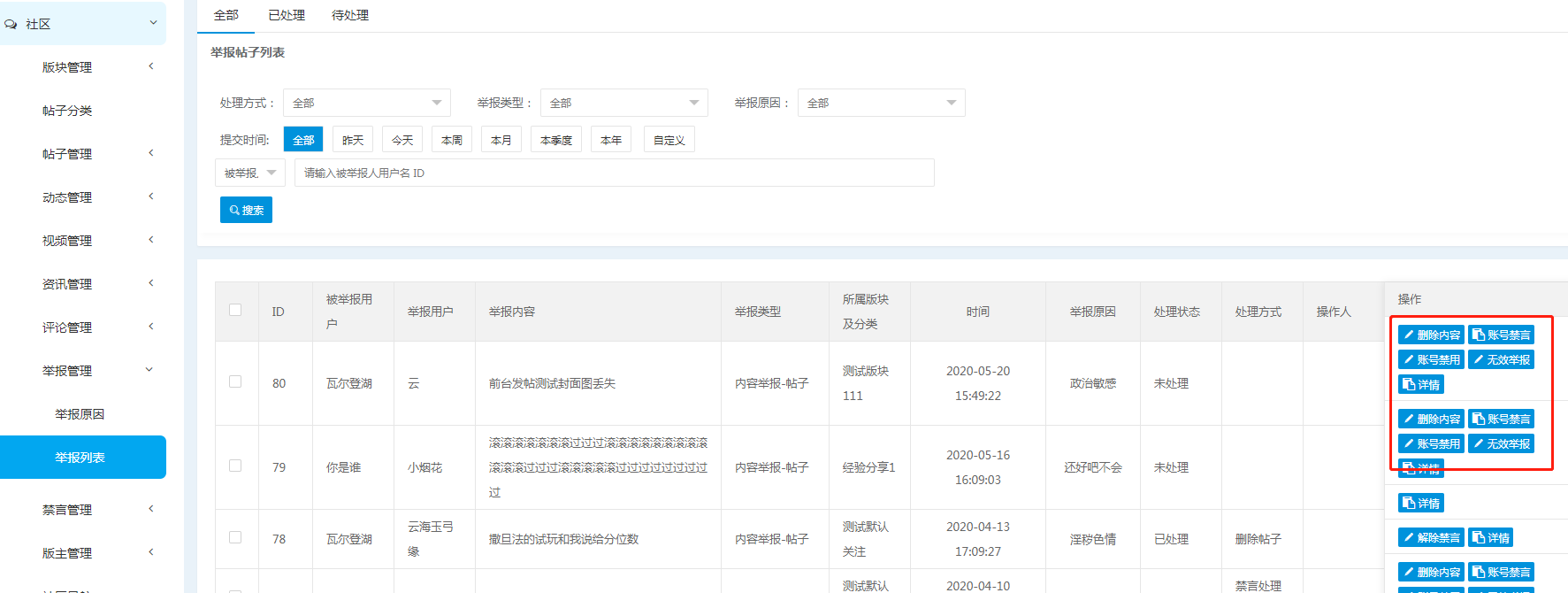Viewport: 1568px width, 593px height.
Task: Click 账号禁用 for report ID 79
Action: point(1431,443)
